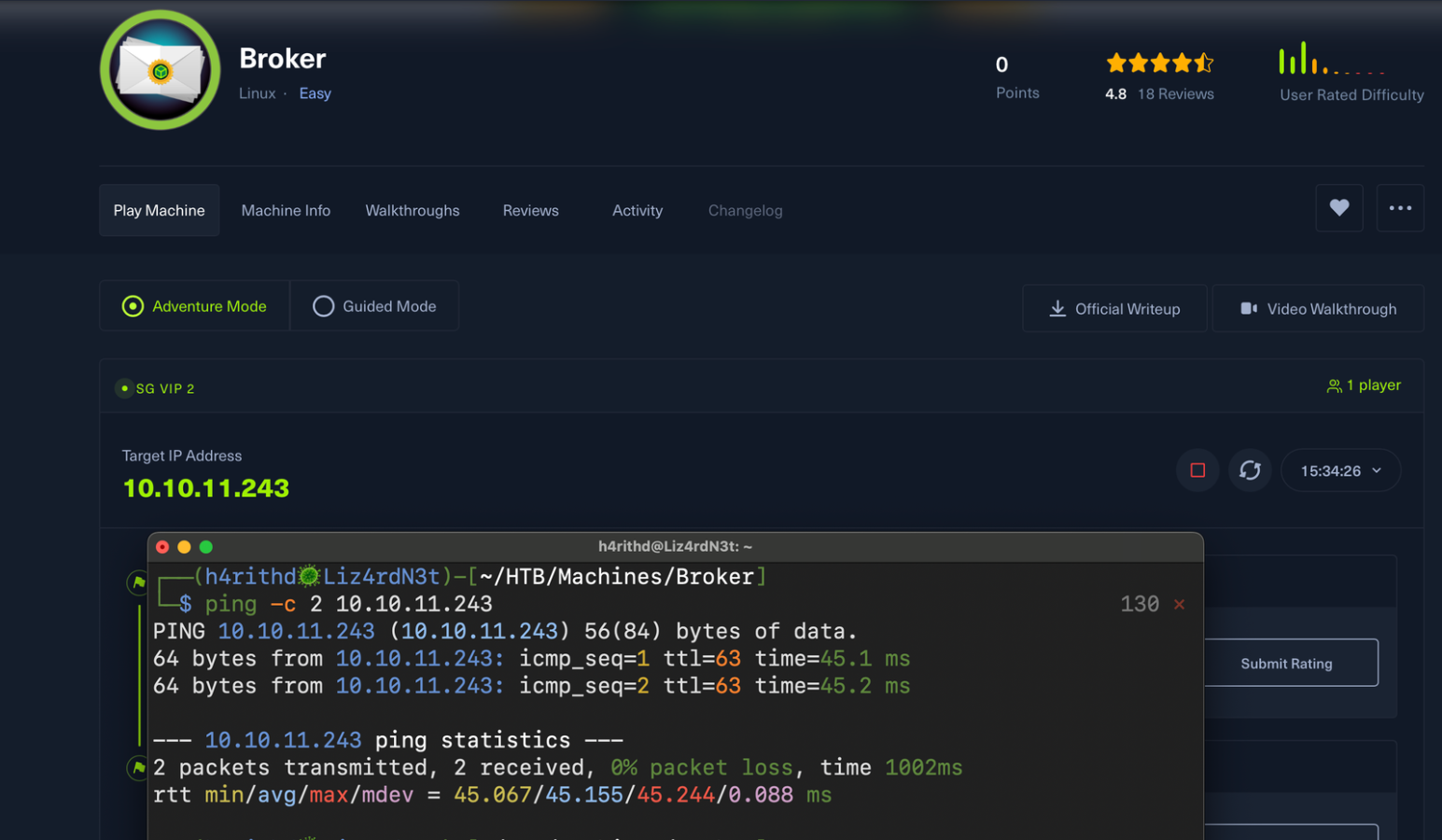The width and height of the screenshot is (1442, 840).
Task: Click the red x exit-status icon in terminal
Action: (x=1179, y=605)
